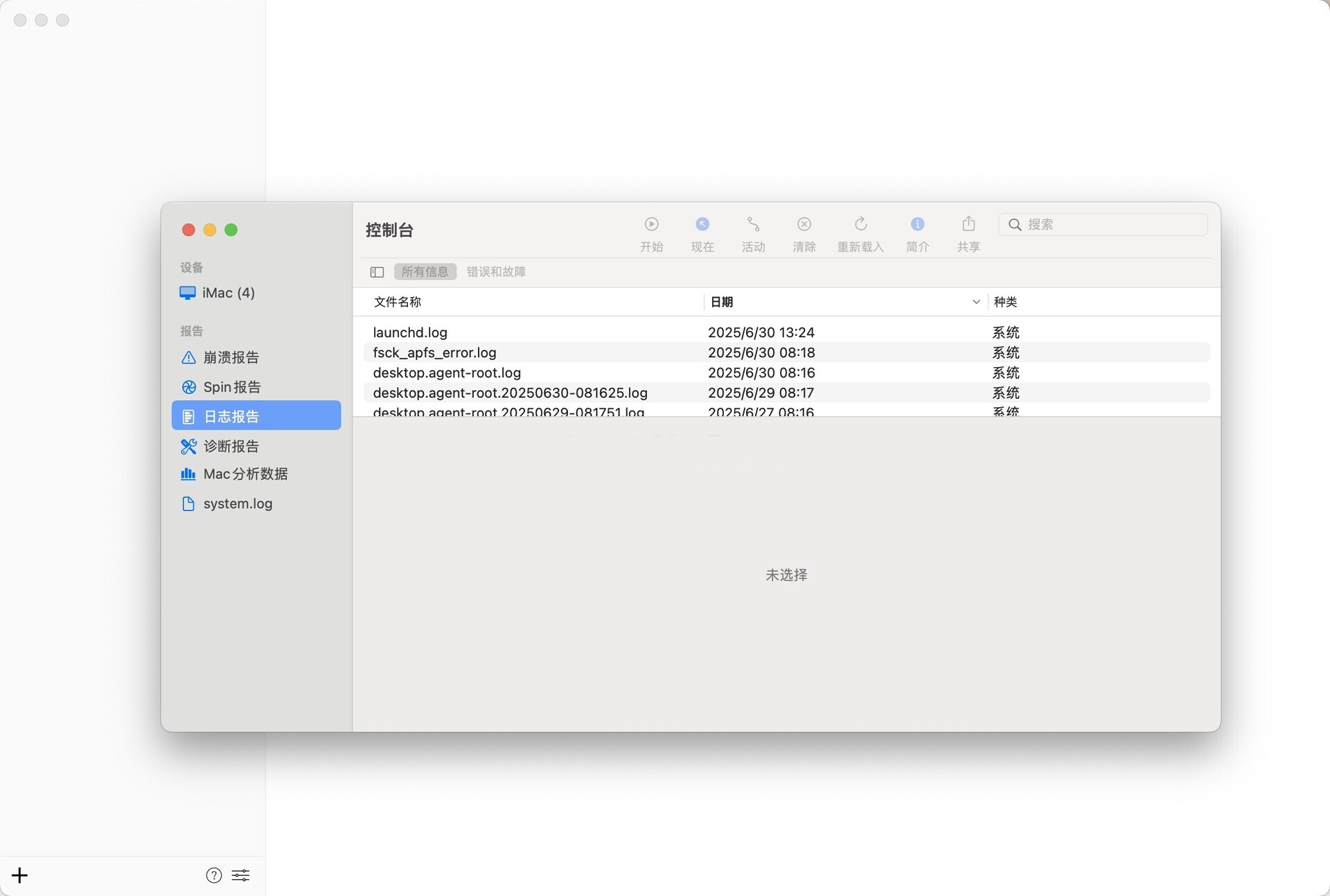Click the 种类 column header
Viewport: 1330px width, 896px height.
(x=1005, y=302)
